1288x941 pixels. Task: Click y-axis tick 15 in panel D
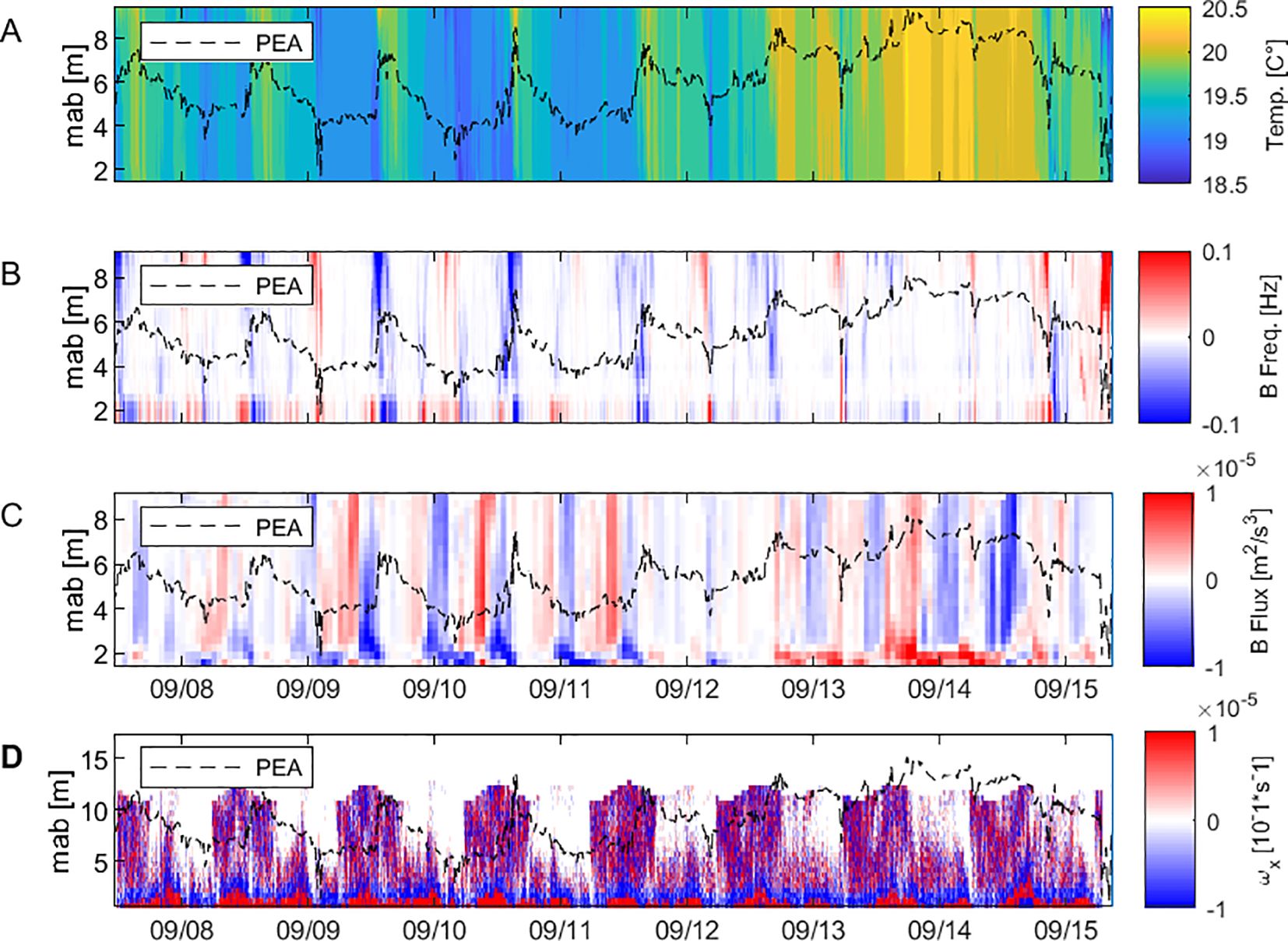click(94, 759)
